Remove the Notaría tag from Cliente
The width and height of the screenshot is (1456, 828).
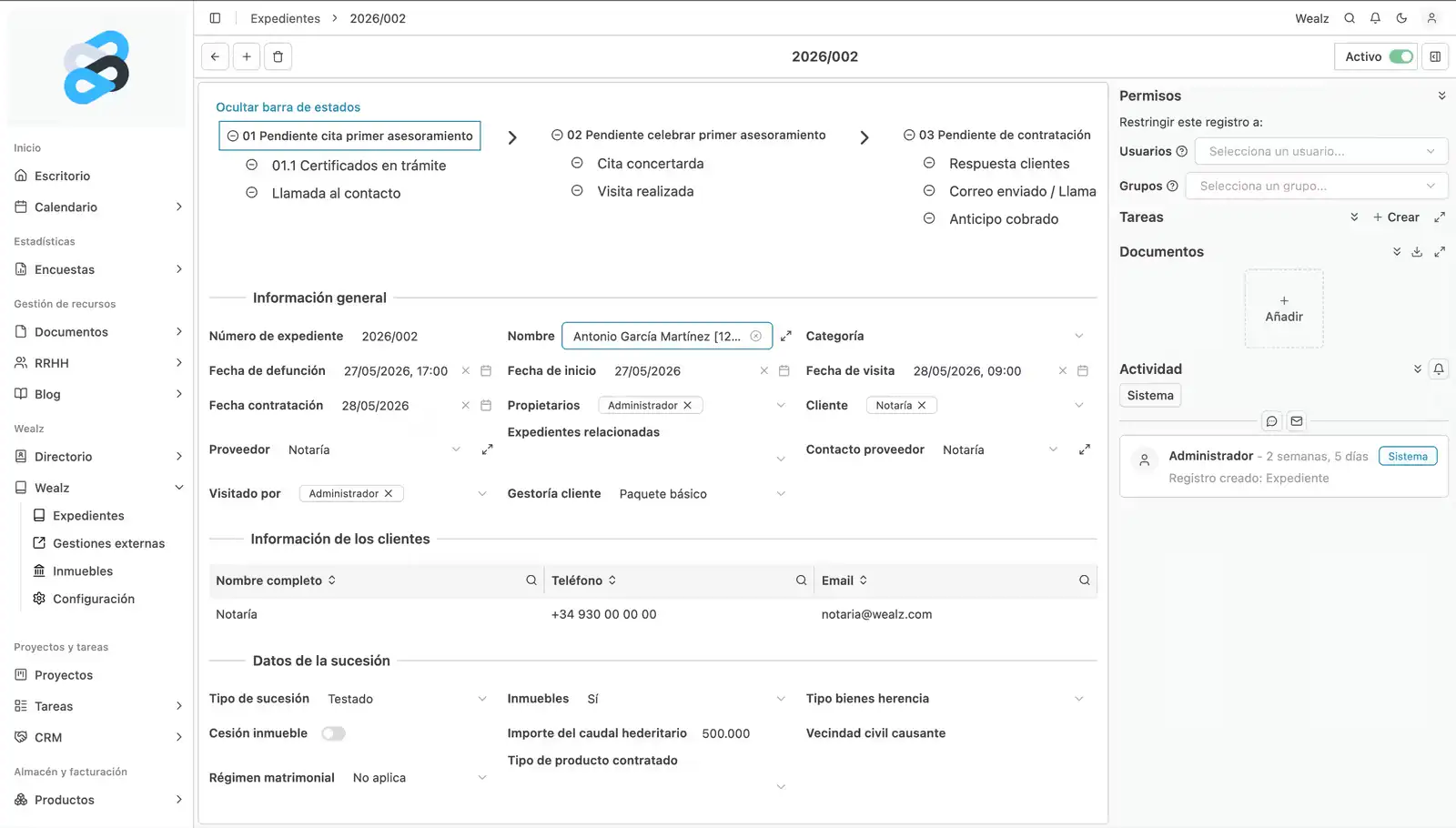922,406
